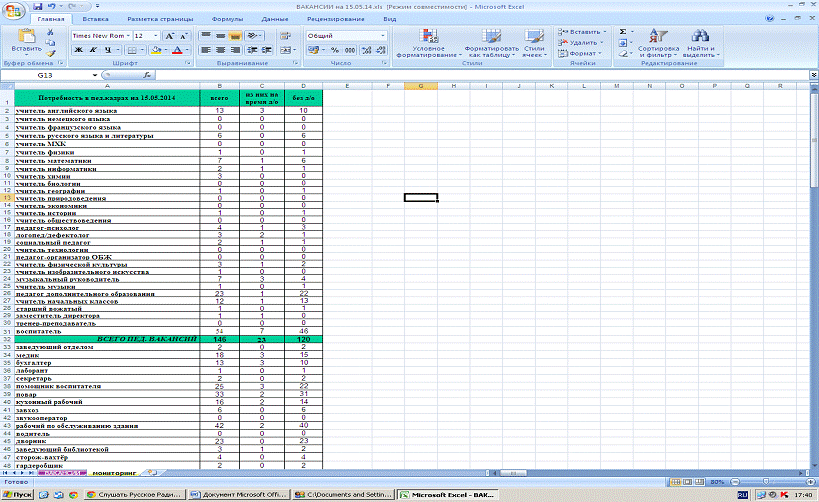Toggle center horizontal alignment

click(220, 49)
